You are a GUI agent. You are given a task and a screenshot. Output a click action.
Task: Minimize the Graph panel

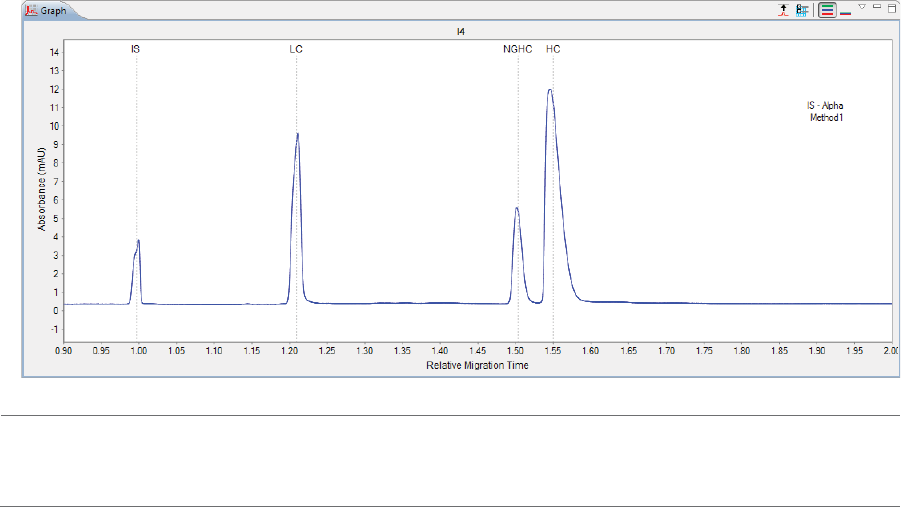tap(877, 7)
